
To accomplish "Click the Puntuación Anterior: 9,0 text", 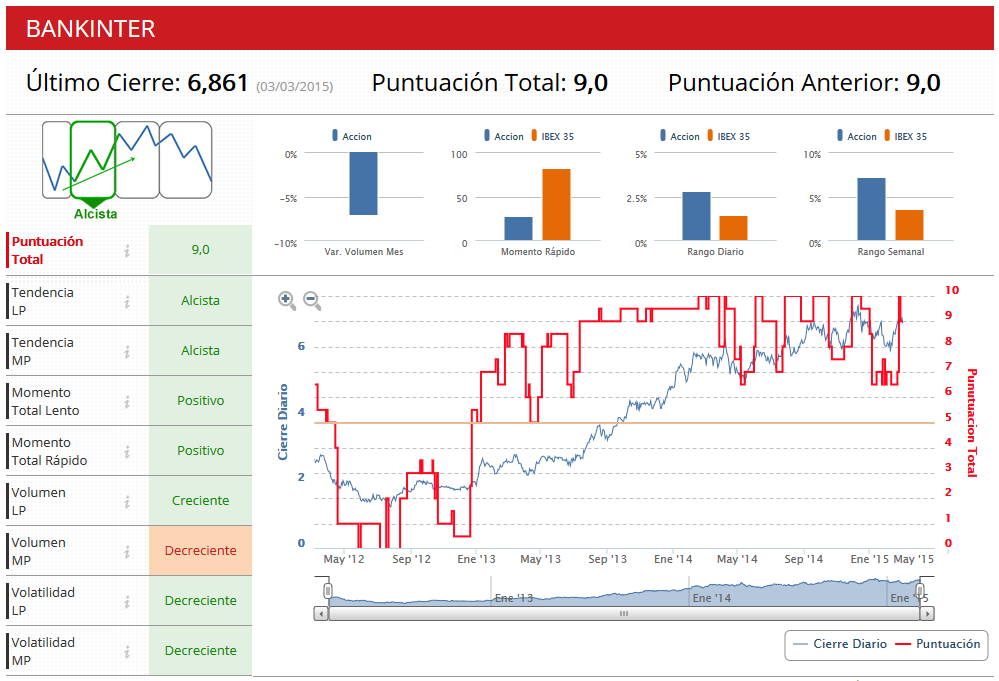I will [x=804, y=83].
